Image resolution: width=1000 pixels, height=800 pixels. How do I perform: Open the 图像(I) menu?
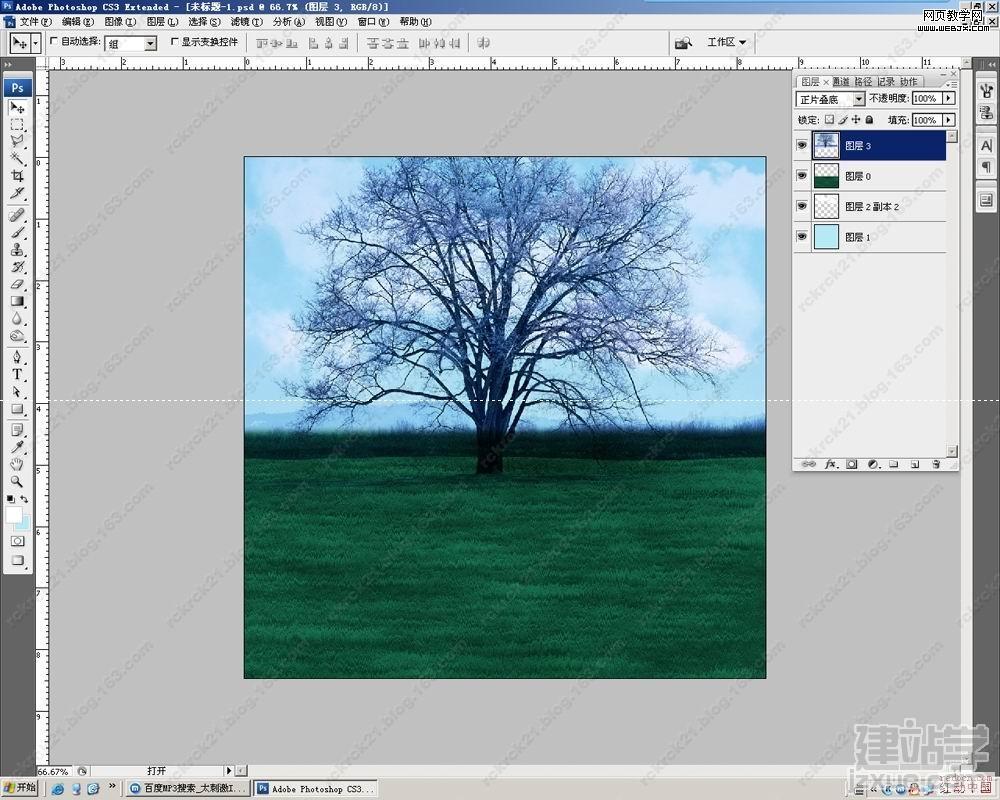(120, 22)
